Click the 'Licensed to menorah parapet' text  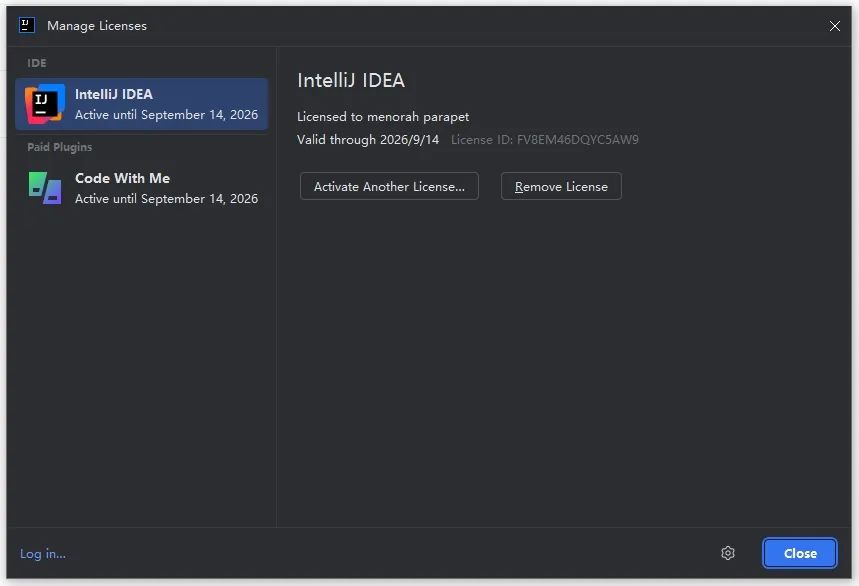click(383, 117)
